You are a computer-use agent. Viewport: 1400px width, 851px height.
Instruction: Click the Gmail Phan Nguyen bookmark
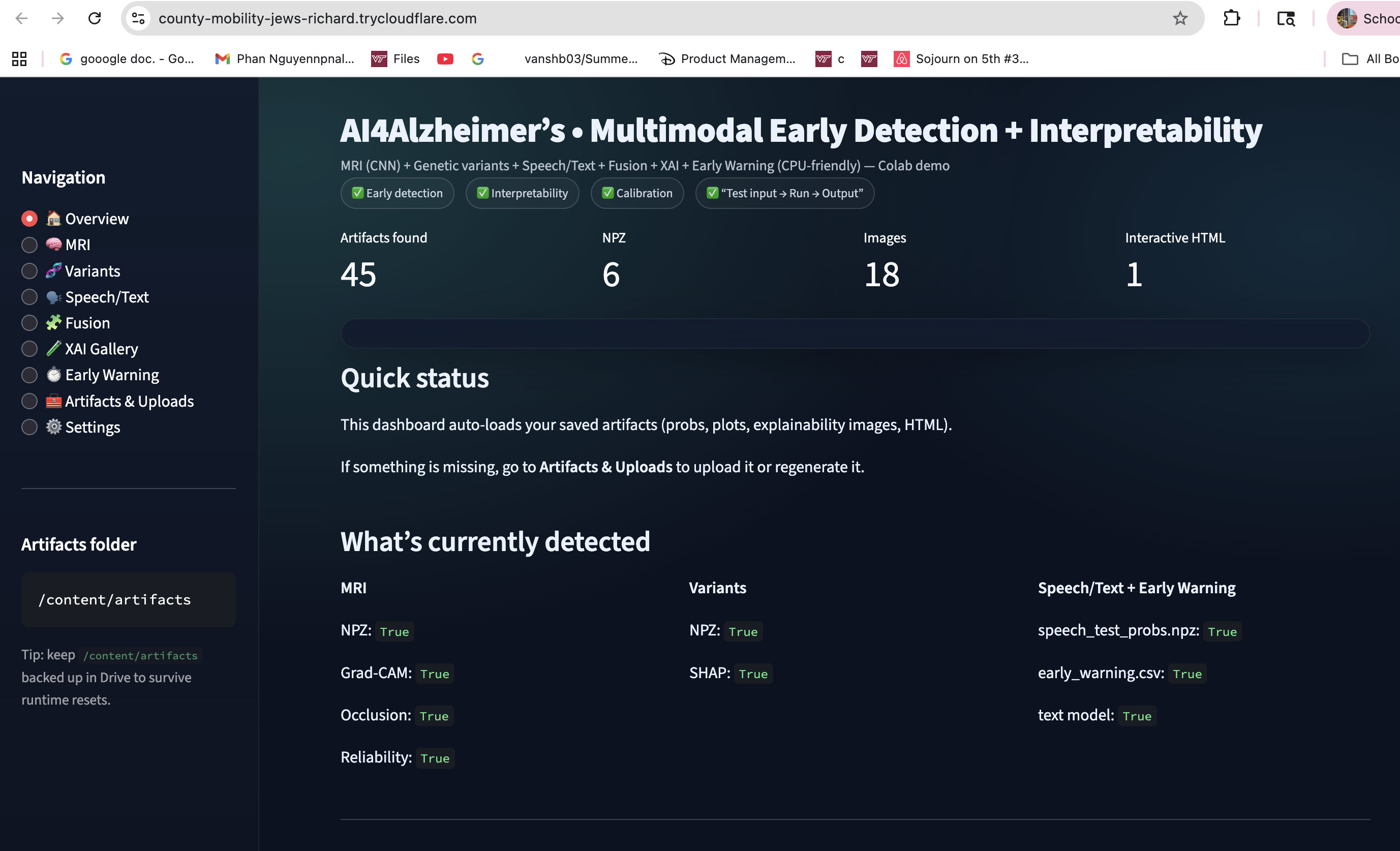(x=285, y=58)
